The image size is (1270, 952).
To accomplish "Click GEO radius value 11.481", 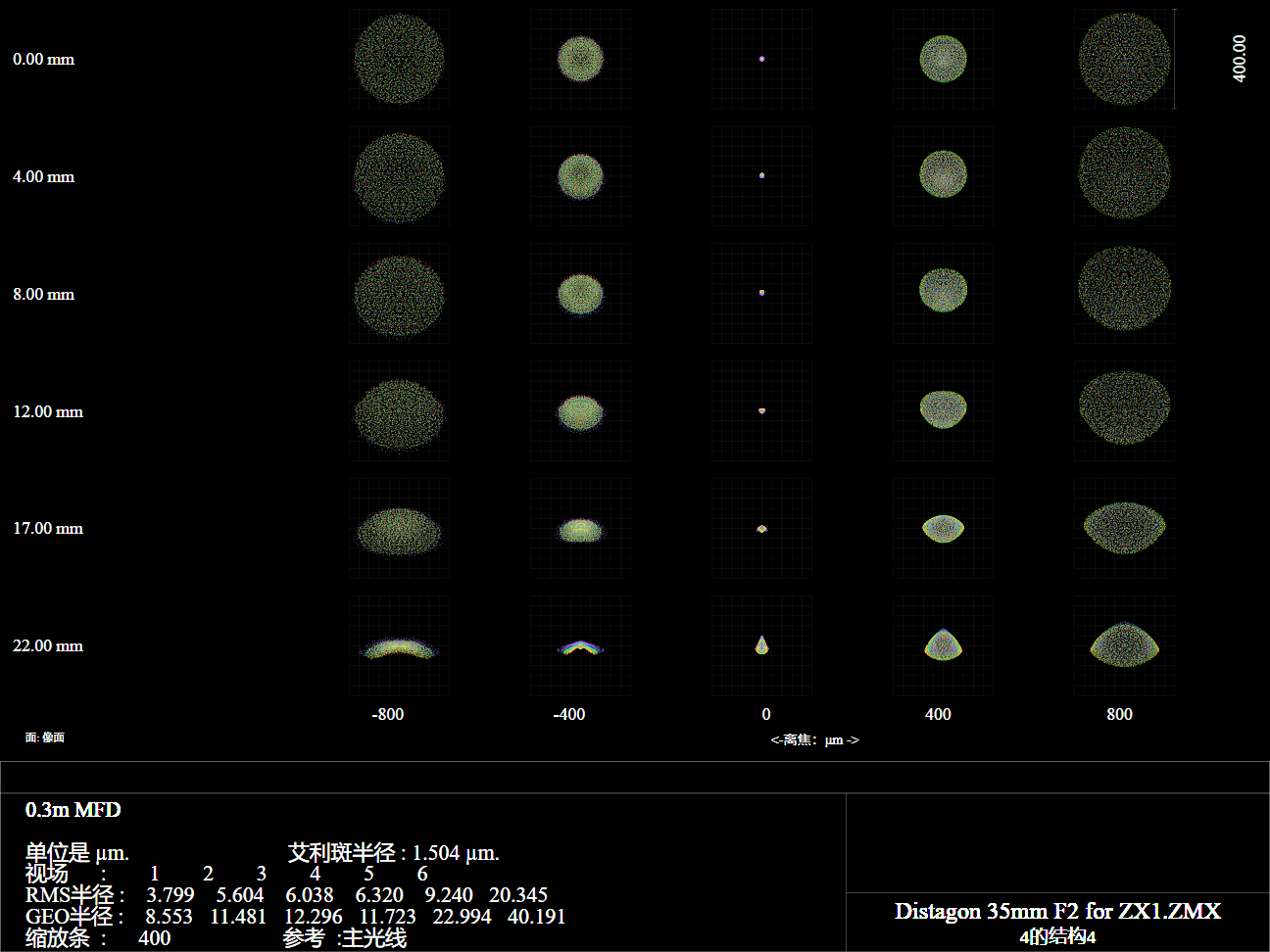I will click(x=238, y=917).
